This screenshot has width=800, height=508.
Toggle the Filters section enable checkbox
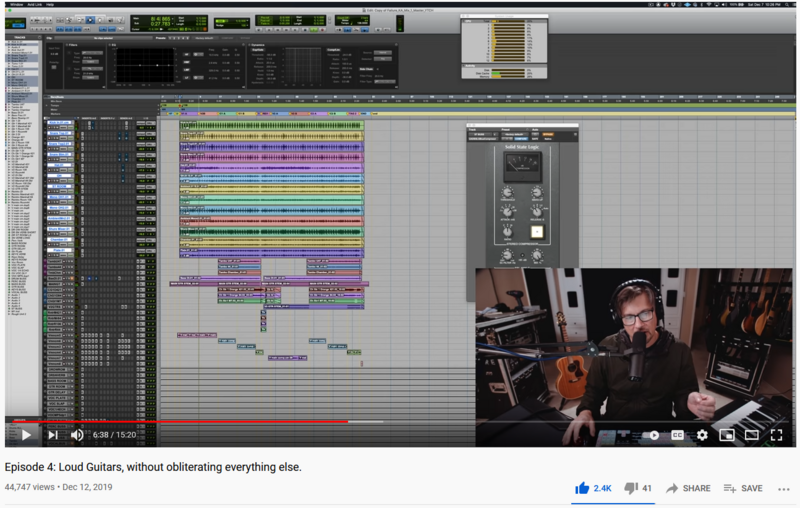[67, 45]
